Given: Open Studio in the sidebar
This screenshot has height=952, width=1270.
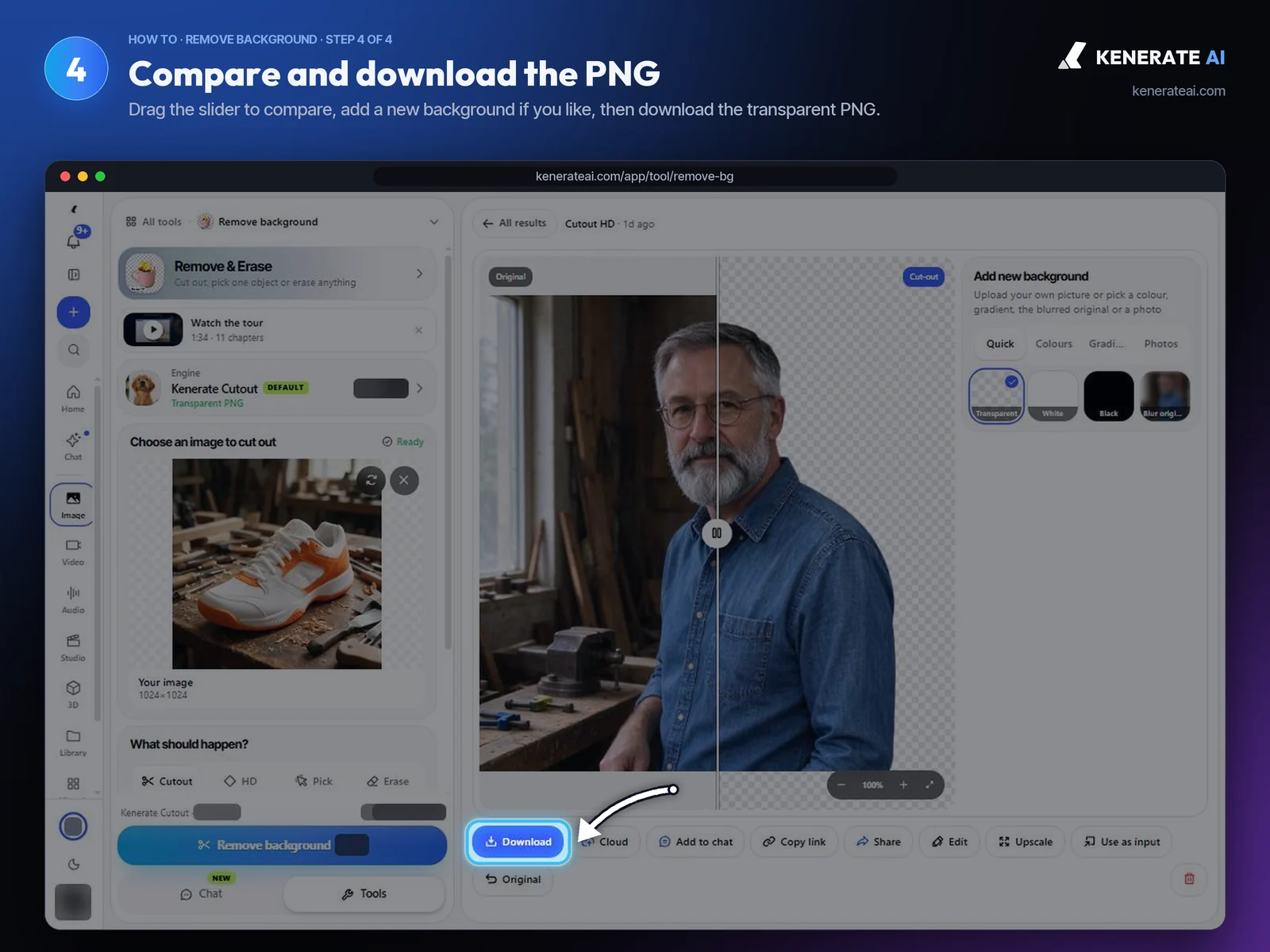Looking at the screenshot, I should coord(73,647).
